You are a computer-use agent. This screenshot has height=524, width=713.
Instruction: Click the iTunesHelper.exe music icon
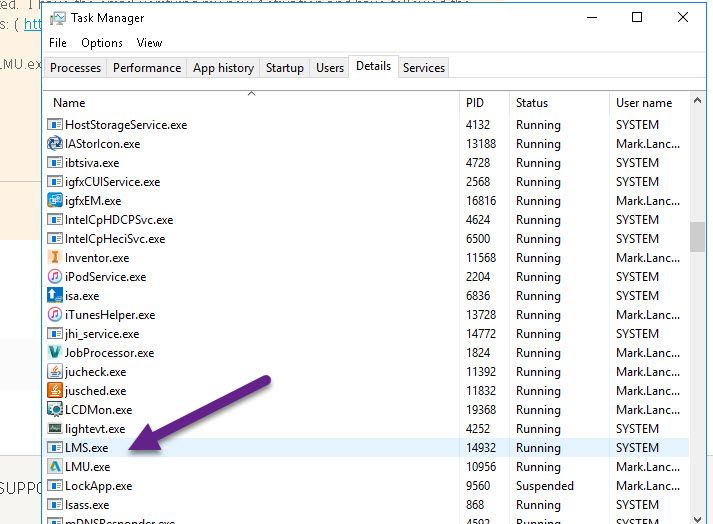[x=55, y=315]
